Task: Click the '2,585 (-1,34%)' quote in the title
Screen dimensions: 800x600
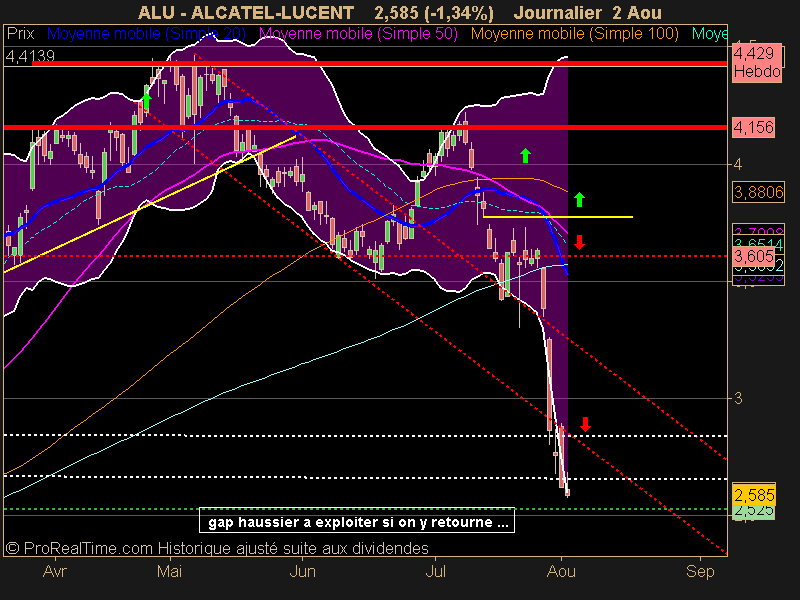Action: tap(434, 12)
